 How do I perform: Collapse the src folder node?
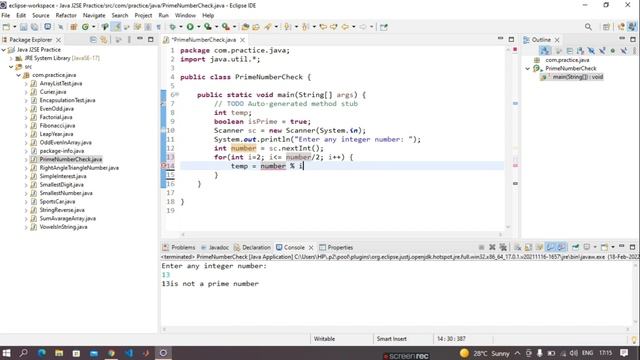pos(11,67)
